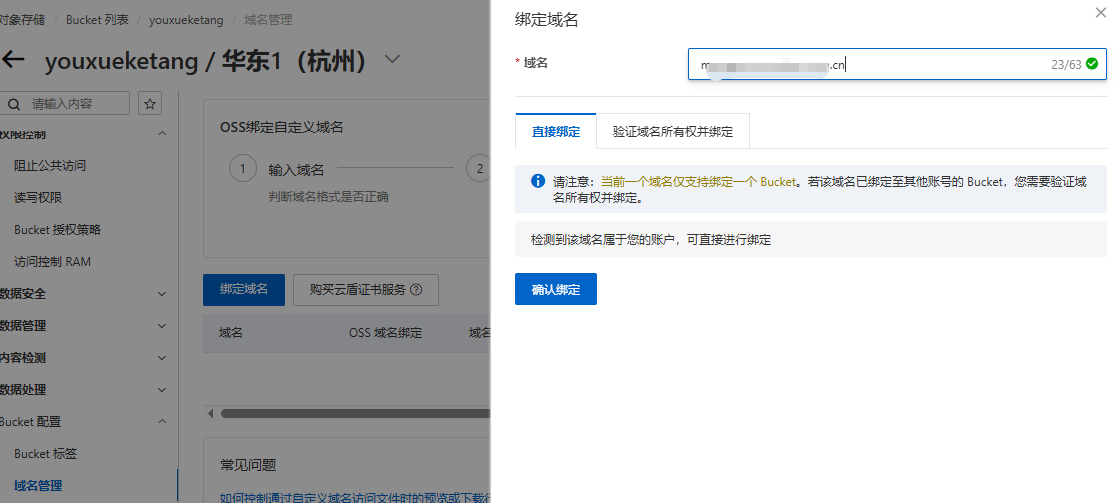Click the help icon on 购买云盾证书服务
The image size is (1117, 503).
(416, 290)
